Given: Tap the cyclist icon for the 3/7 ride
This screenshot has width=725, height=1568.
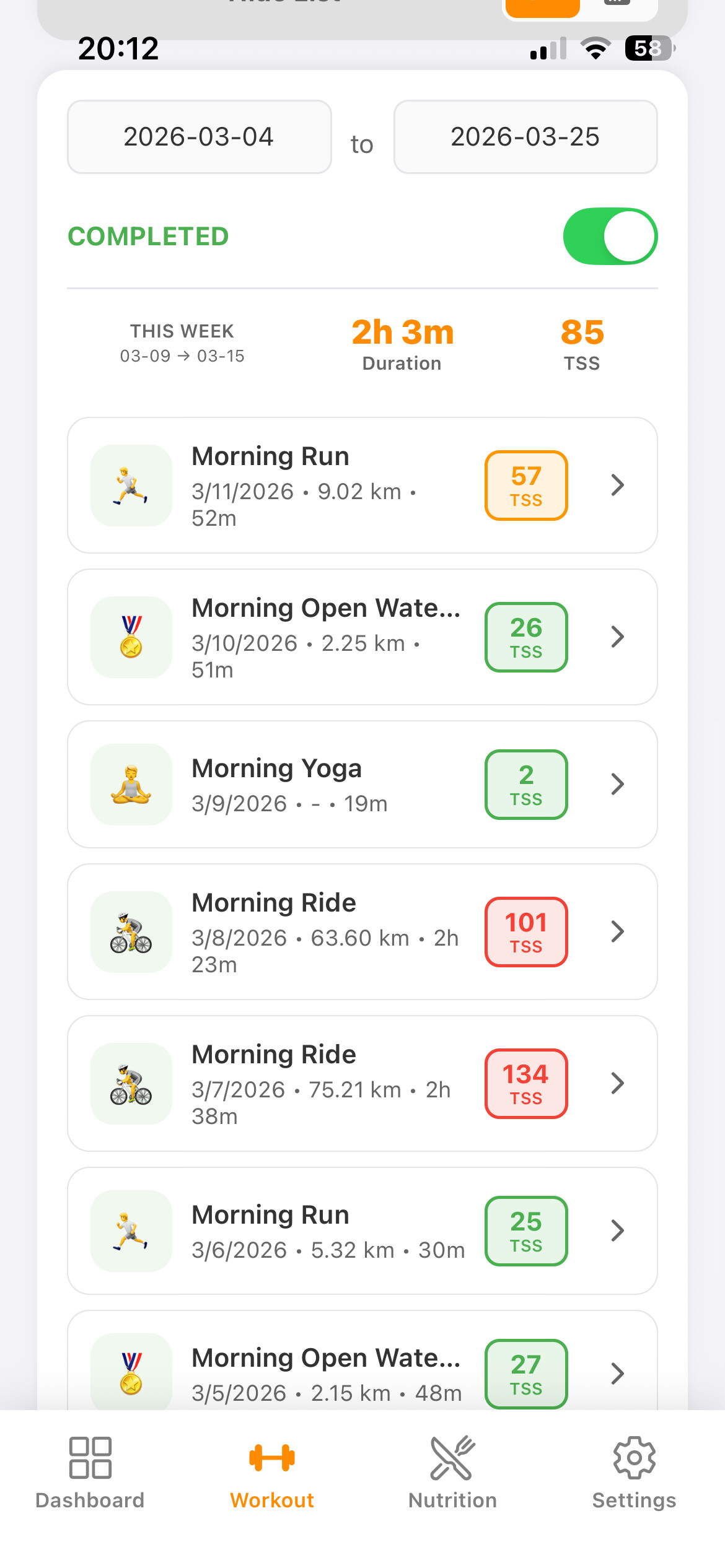Looking at the screenshot, I should [131, 1084].
